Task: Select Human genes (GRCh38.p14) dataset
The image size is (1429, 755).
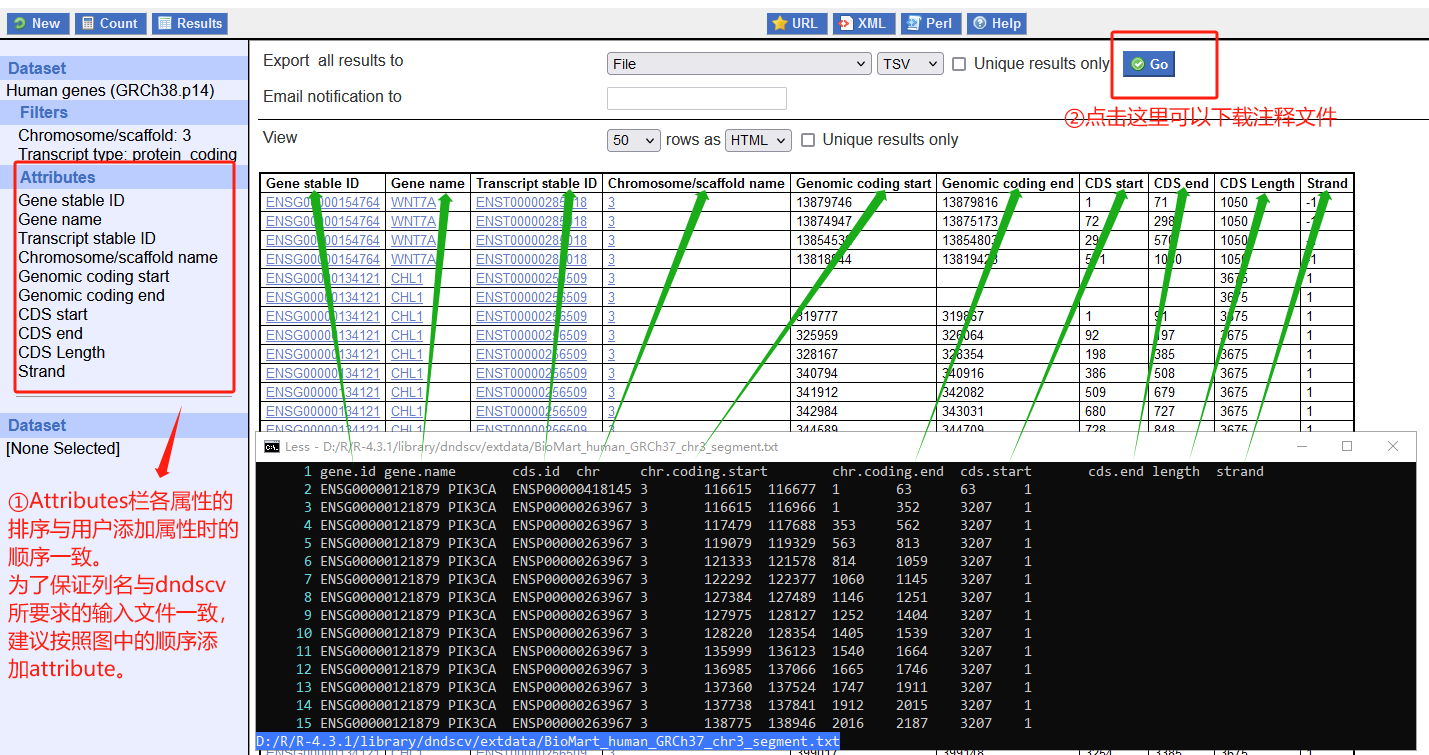Action: 110,90
